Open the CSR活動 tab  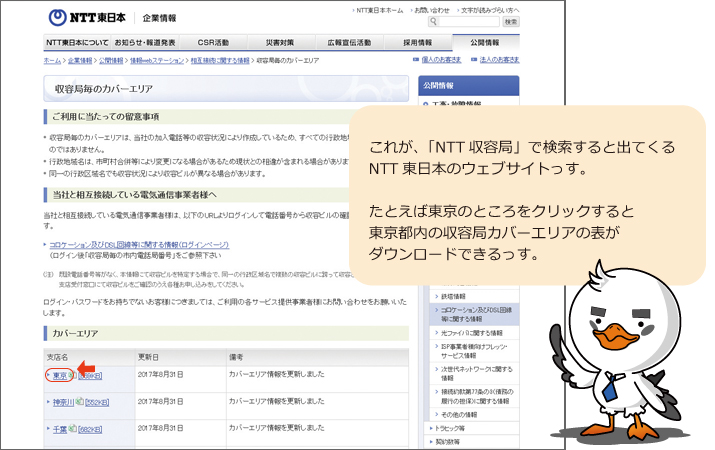[213, 42]
